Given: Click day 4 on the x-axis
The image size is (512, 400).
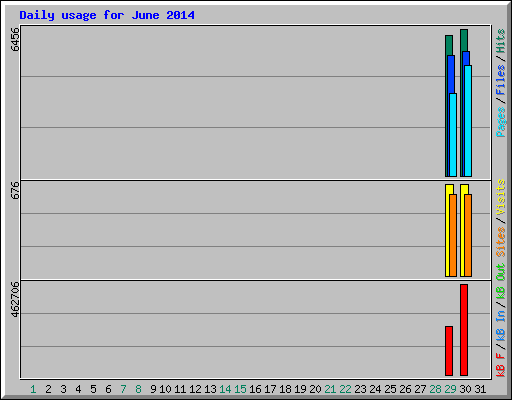Looking at the screenshot, I should [x=78, y=389].
